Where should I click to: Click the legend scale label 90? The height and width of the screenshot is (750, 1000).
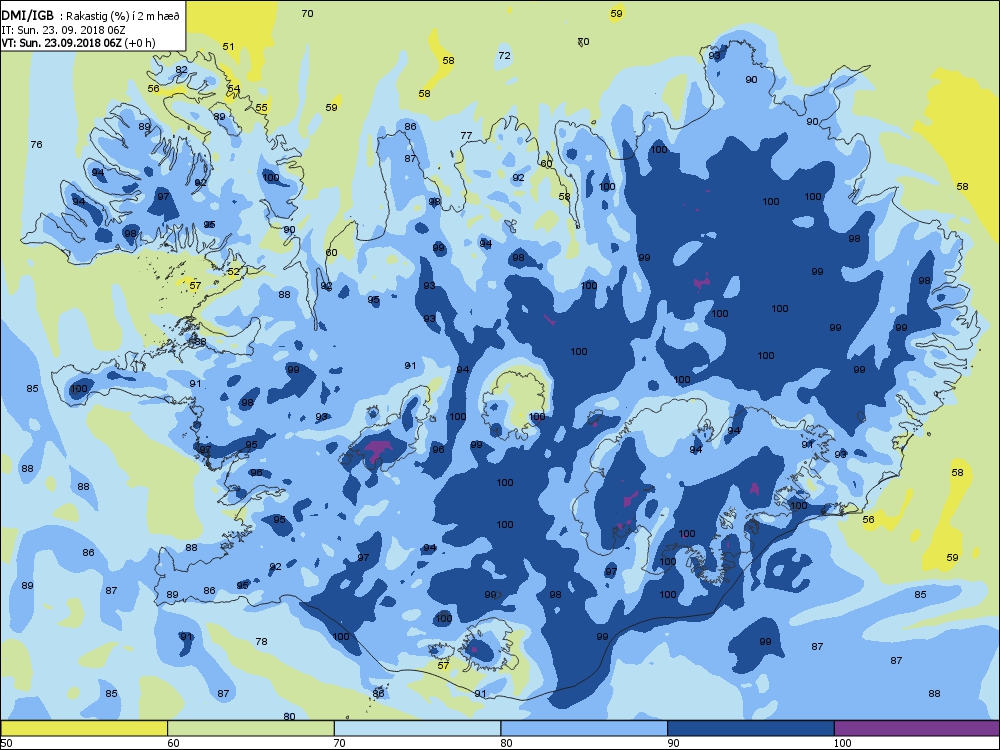673,742
